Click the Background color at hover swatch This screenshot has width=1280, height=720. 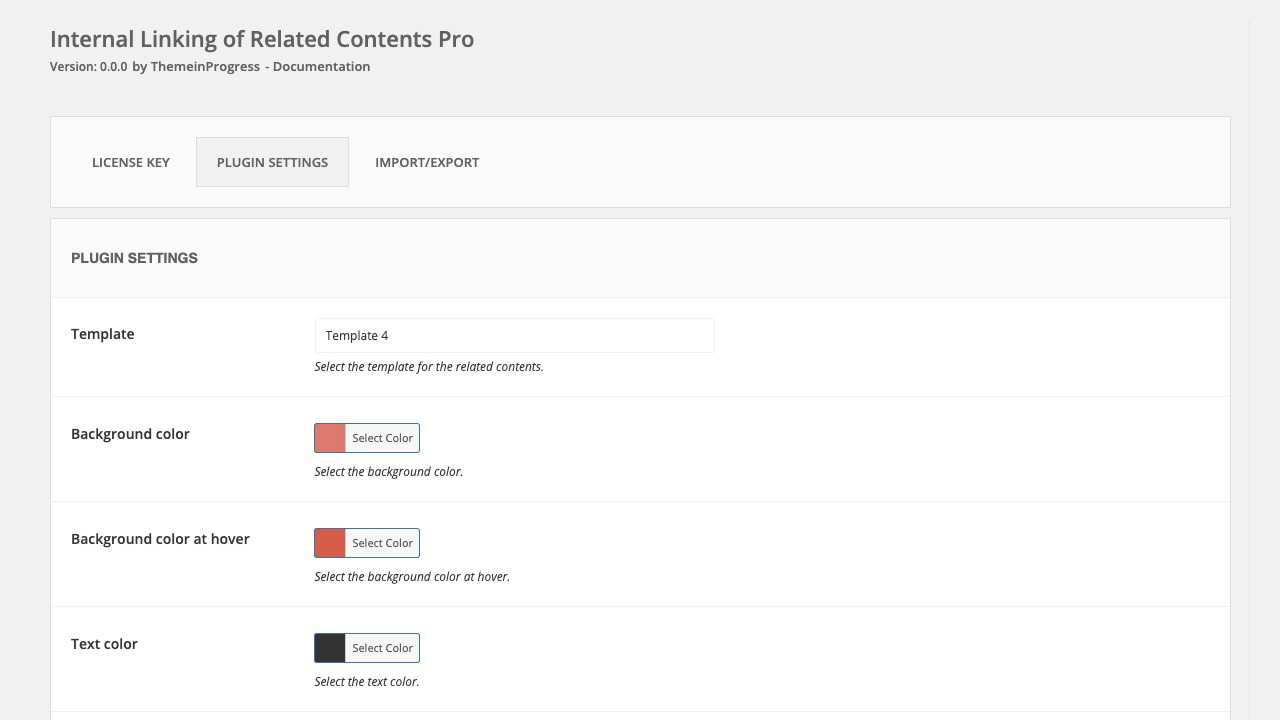(330, 543)
